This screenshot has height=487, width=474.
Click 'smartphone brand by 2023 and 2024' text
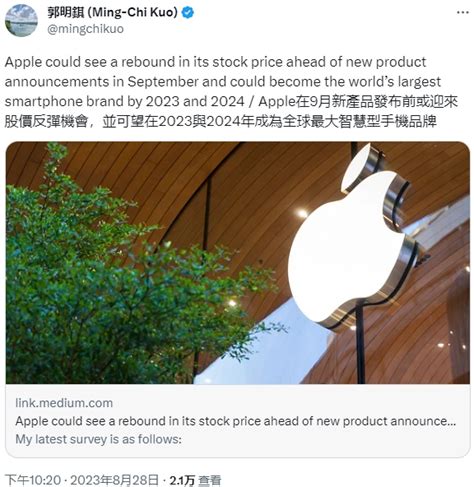(x=124, y=102)
